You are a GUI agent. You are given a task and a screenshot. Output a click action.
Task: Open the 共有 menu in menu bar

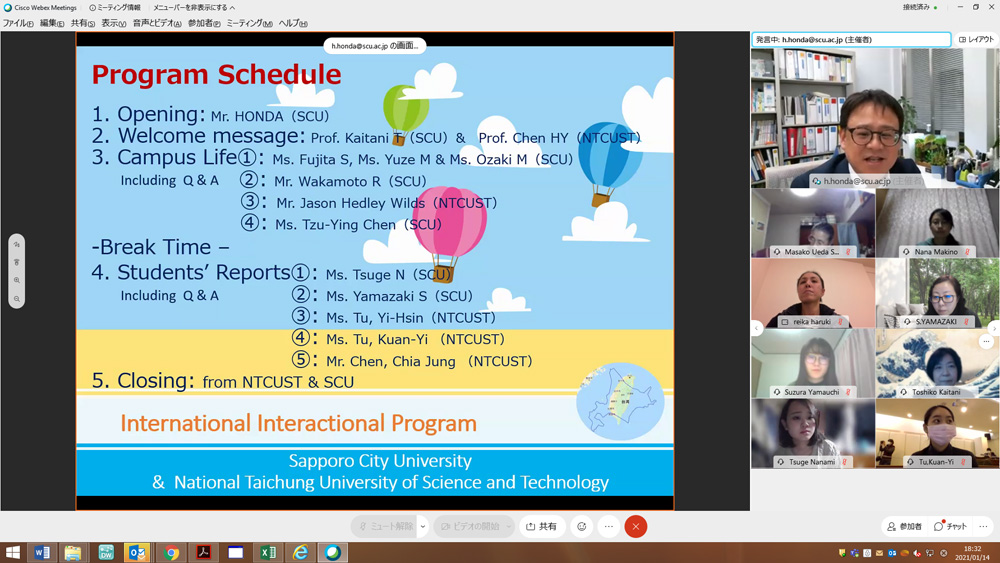pyautogui.click(x=82, y=24)
